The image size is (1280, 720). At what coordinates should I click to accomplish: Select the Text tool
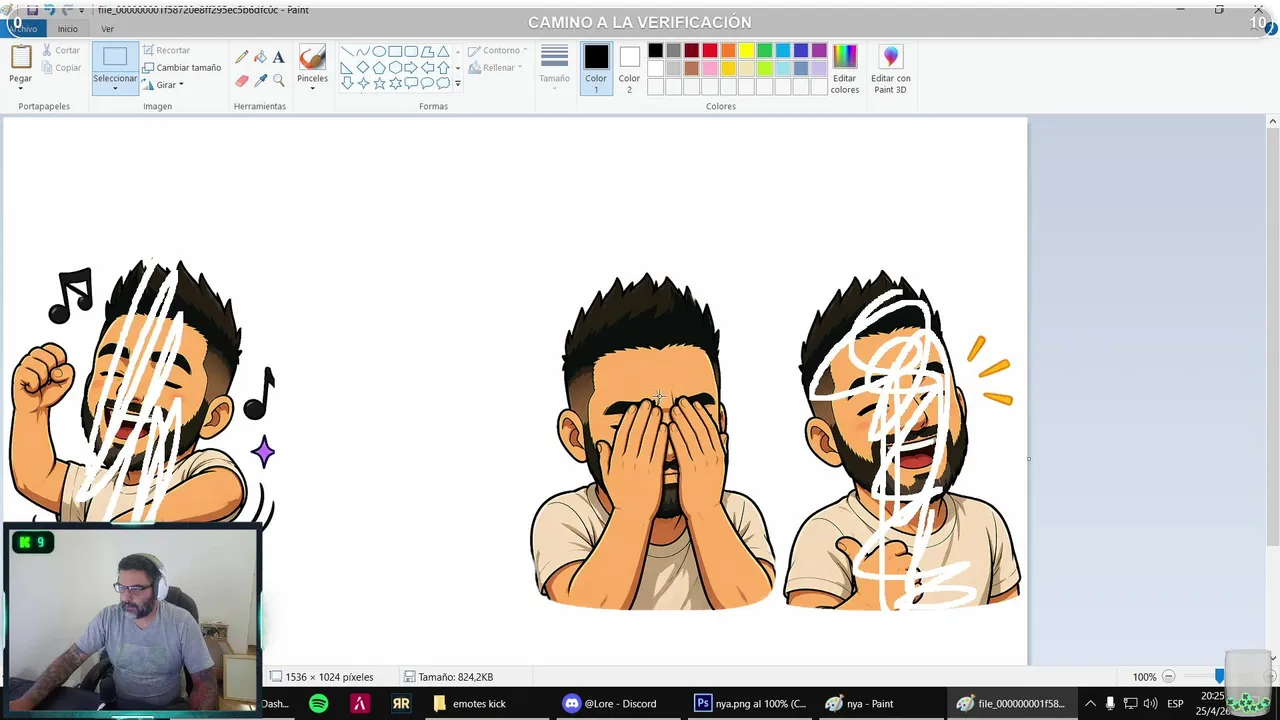pos(278,58)
